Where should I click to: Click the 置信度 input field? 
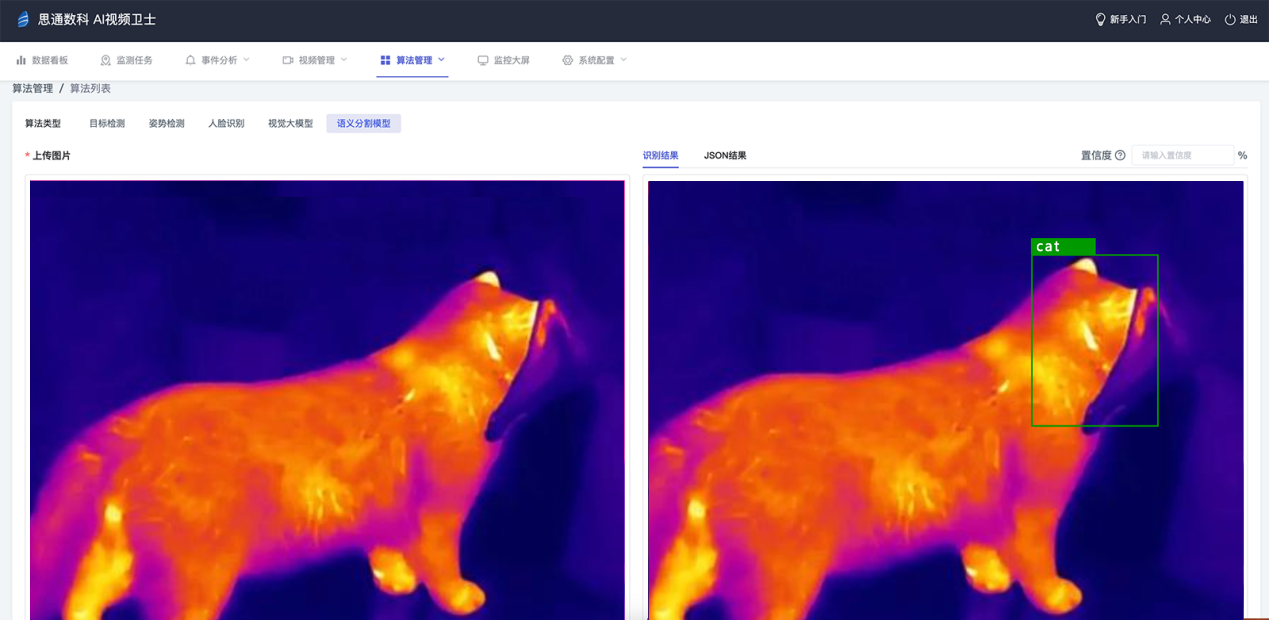[x=1183, y=155]
